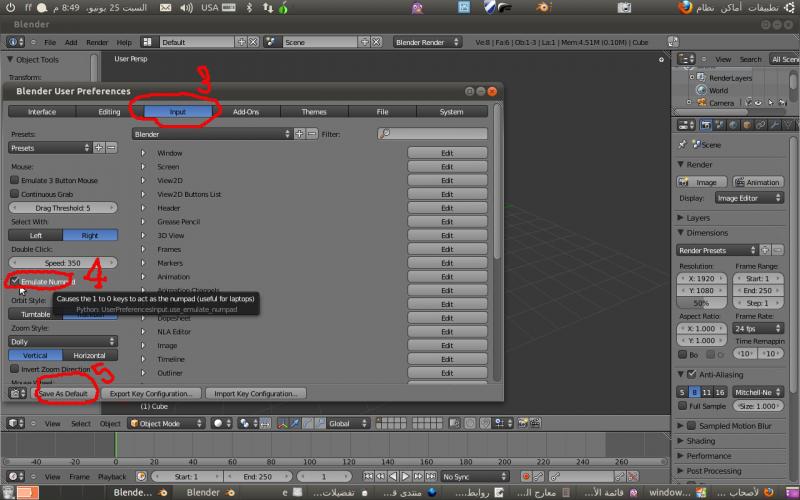
Task: Open the Scene properties tab icon
Action: tap(720, 125)
